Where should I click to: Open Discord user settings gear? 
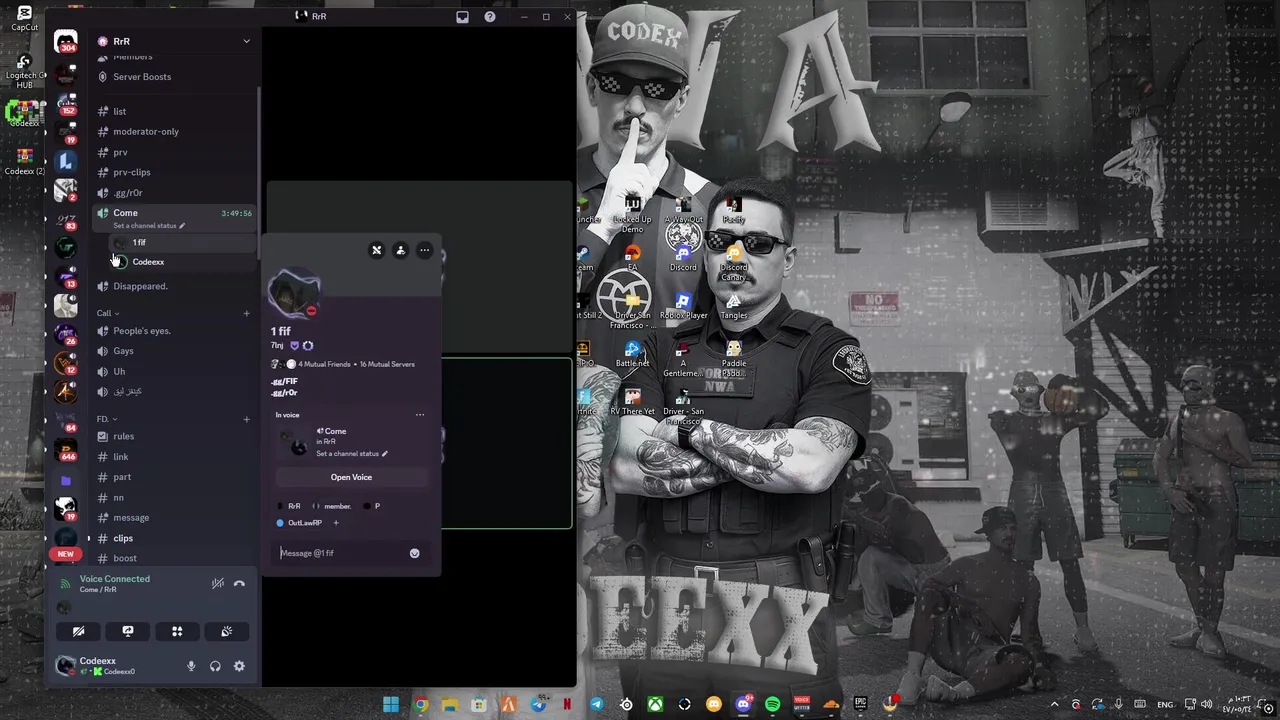click(239, 666)
